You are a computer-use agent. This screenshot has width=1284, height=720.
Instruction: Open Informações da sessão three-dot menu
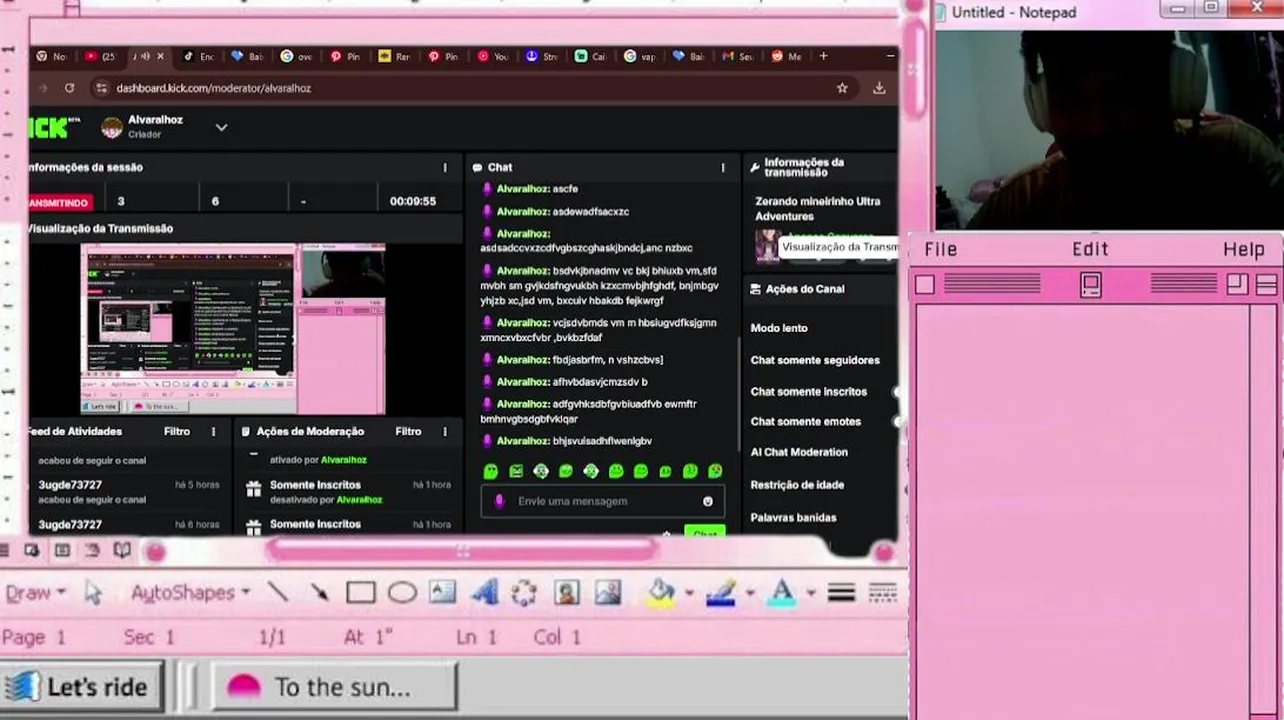[x=445, y=167]
